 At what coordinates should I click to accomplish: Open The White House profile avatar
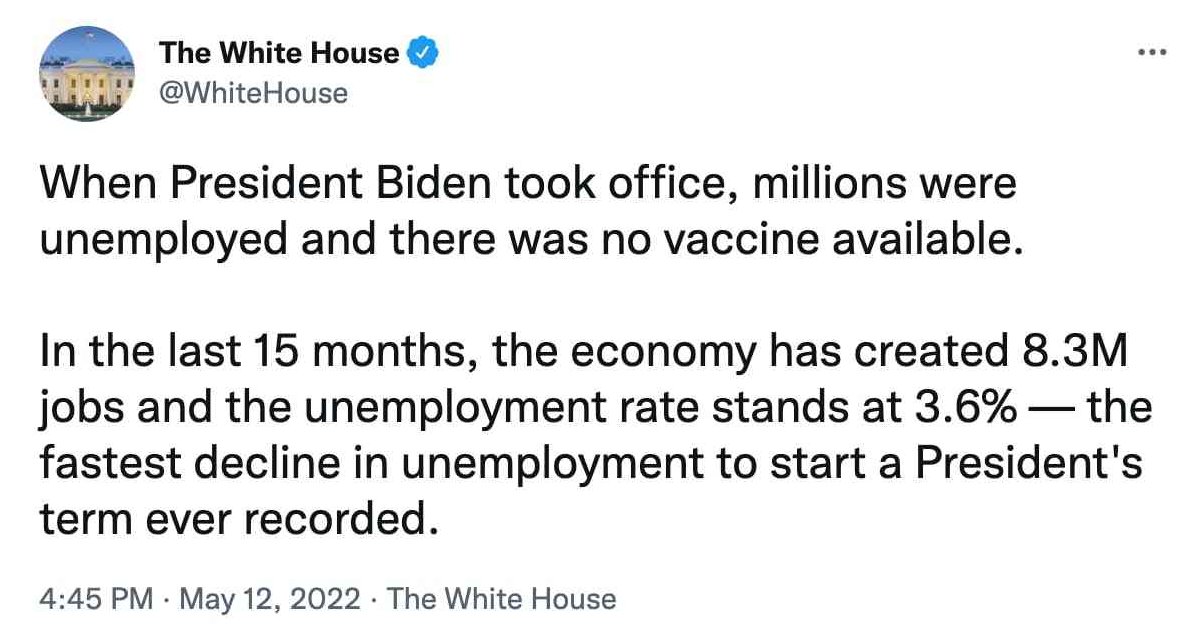(87, 73)
